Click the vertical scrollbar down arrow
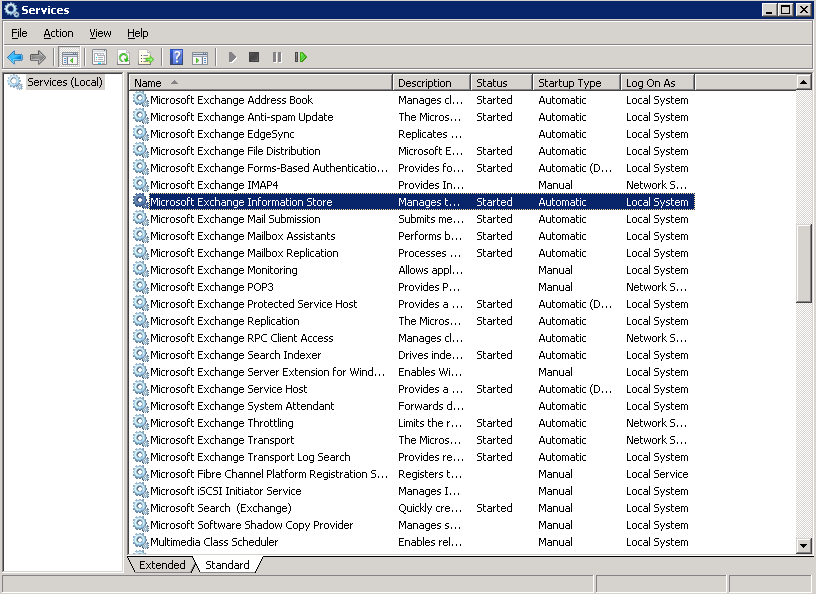Screen dimensions: 816x594 pyautogui.click(x=804, y=545)
